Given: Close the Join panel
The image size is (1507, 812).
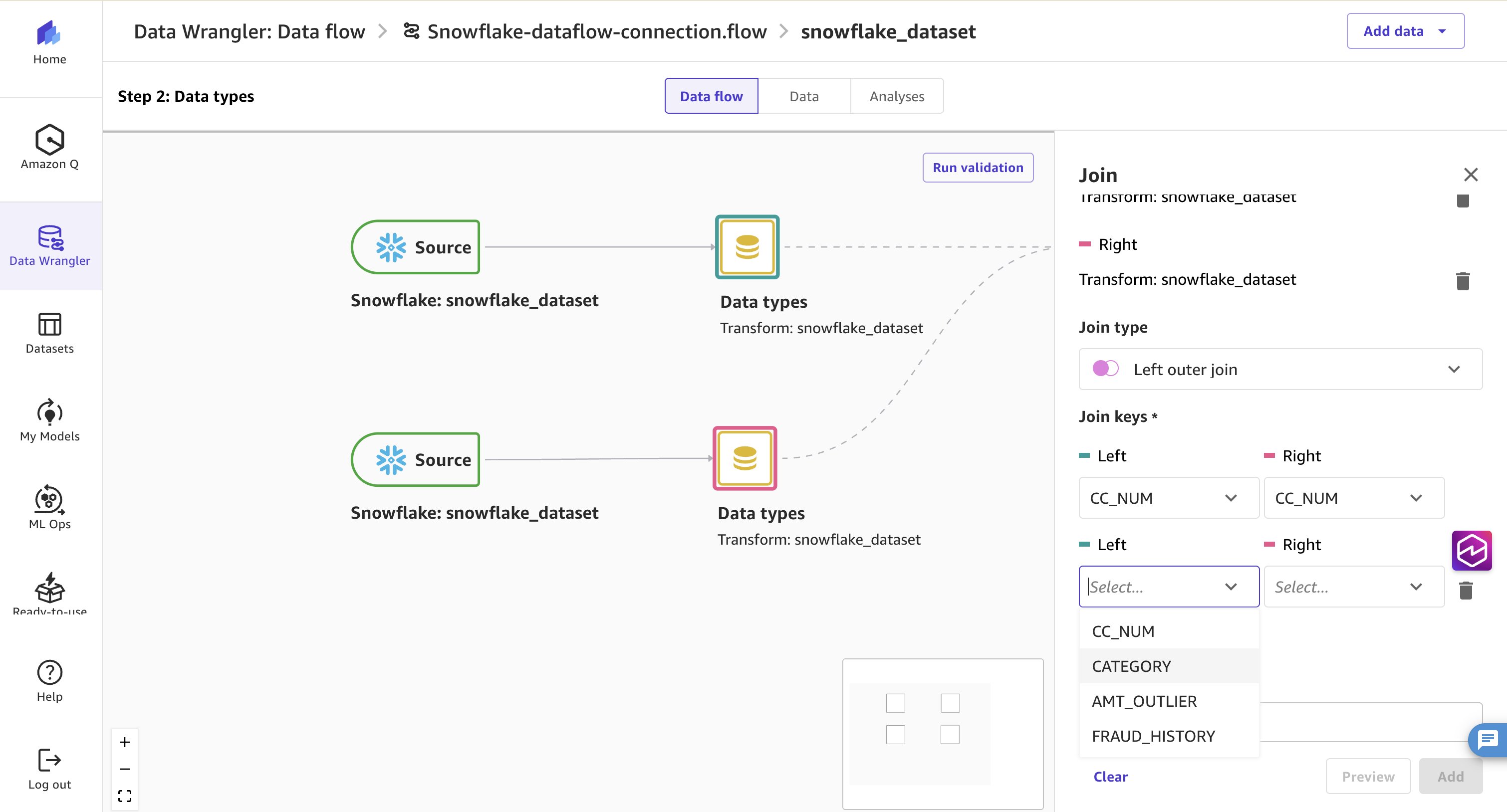Looking at the screenshot, I should click(1471, 175).
